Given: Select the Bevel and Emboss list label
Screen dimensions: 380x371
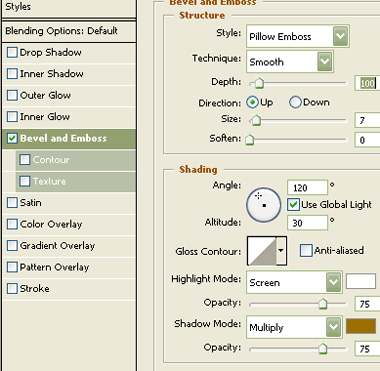Looking at the screenshot, I should click(63, 138).
